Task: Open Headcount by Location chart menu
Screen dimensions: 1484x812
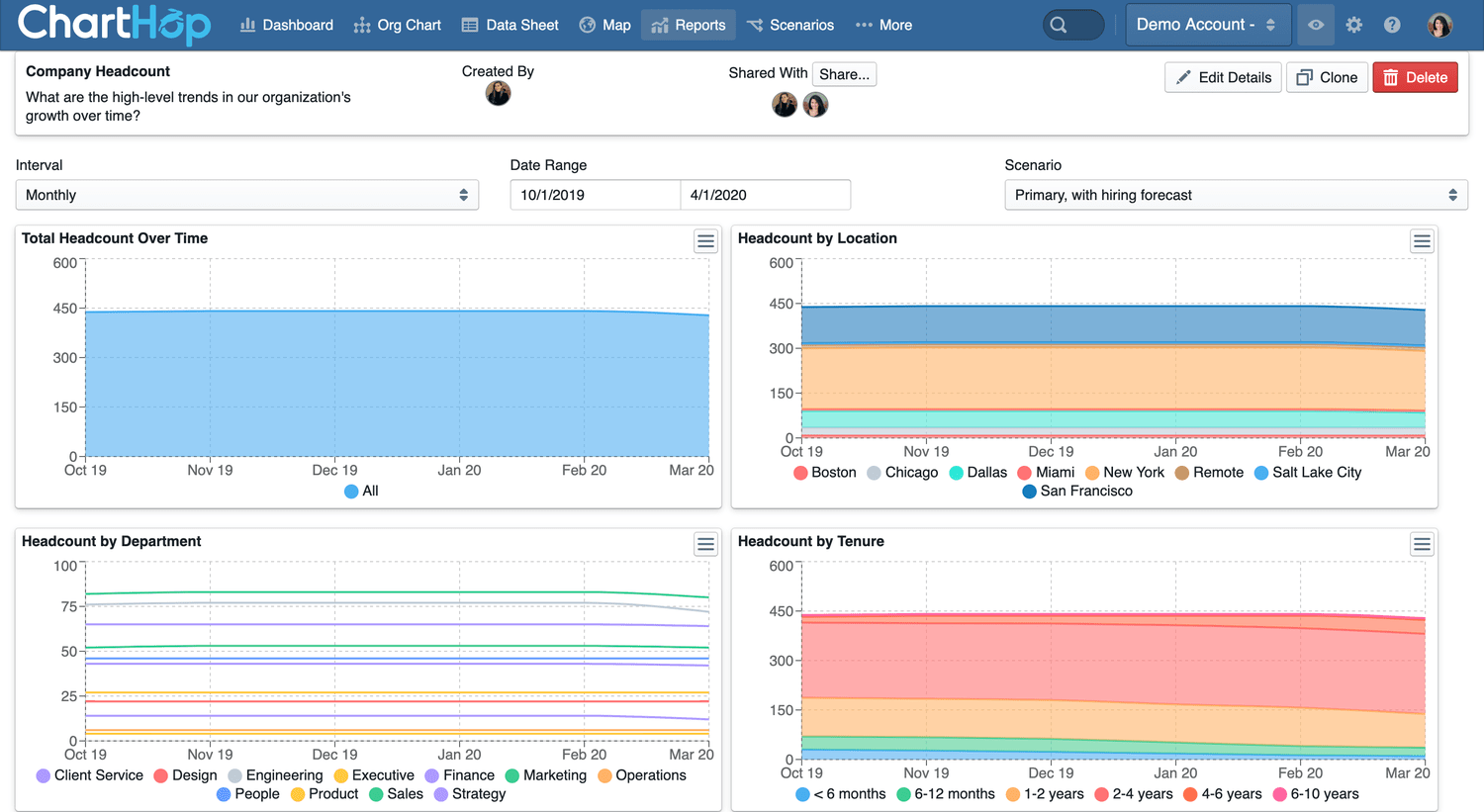Action: click(1422, 241)
